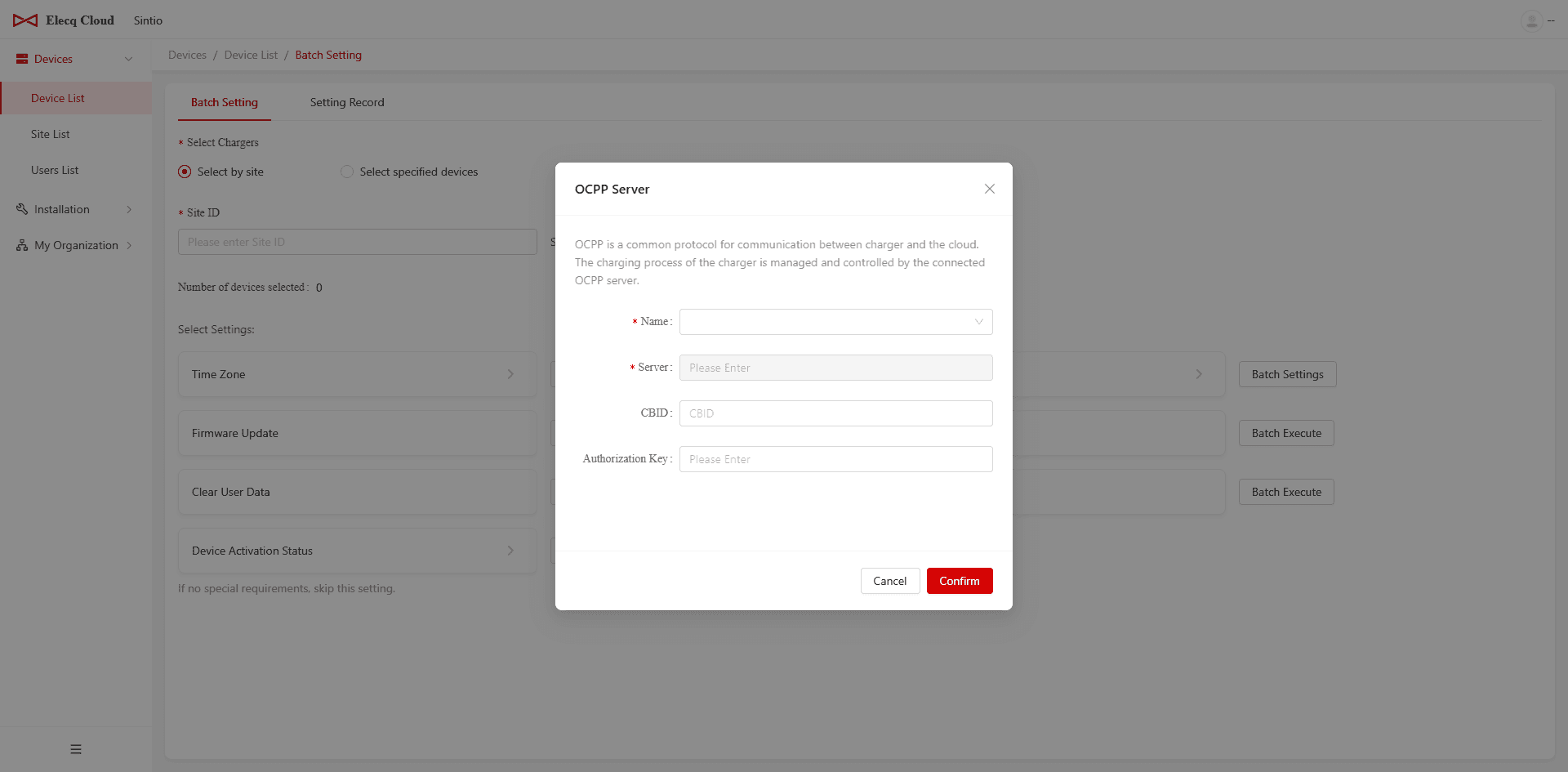Click the Installation wrench icon
This screenshot has width=1568, height=772.
(22, 209)
